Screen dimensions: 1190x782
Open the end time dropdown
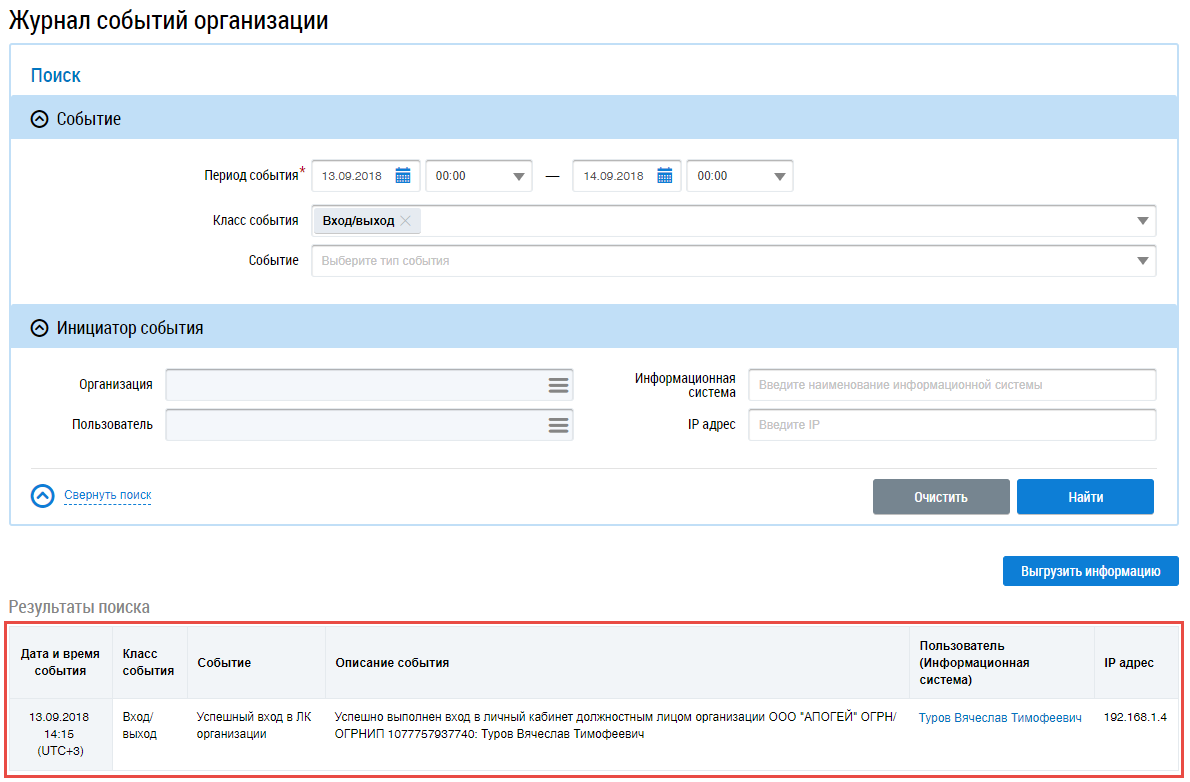779,176
